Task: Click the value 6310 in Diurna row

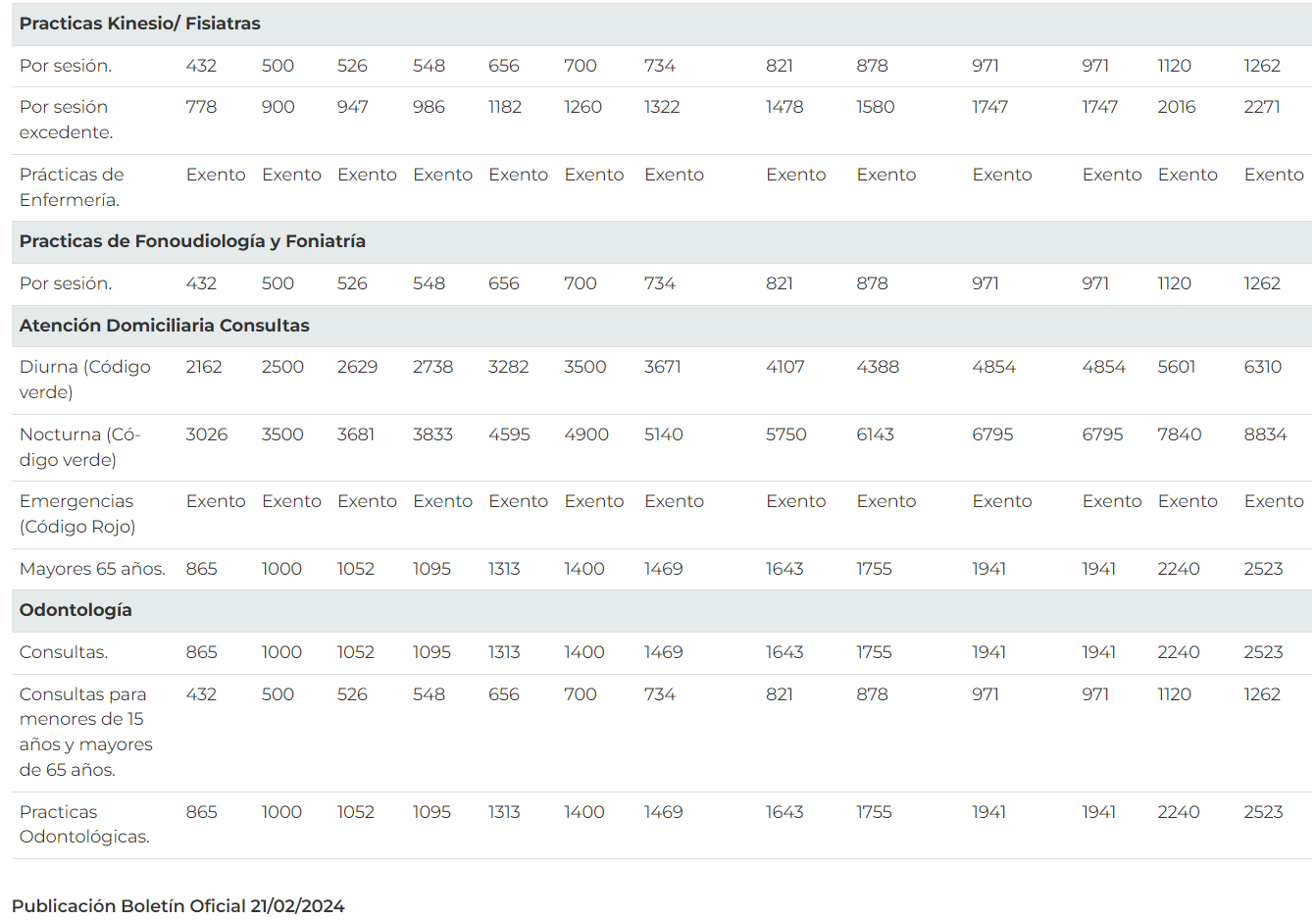Action: click(1263, 367)
